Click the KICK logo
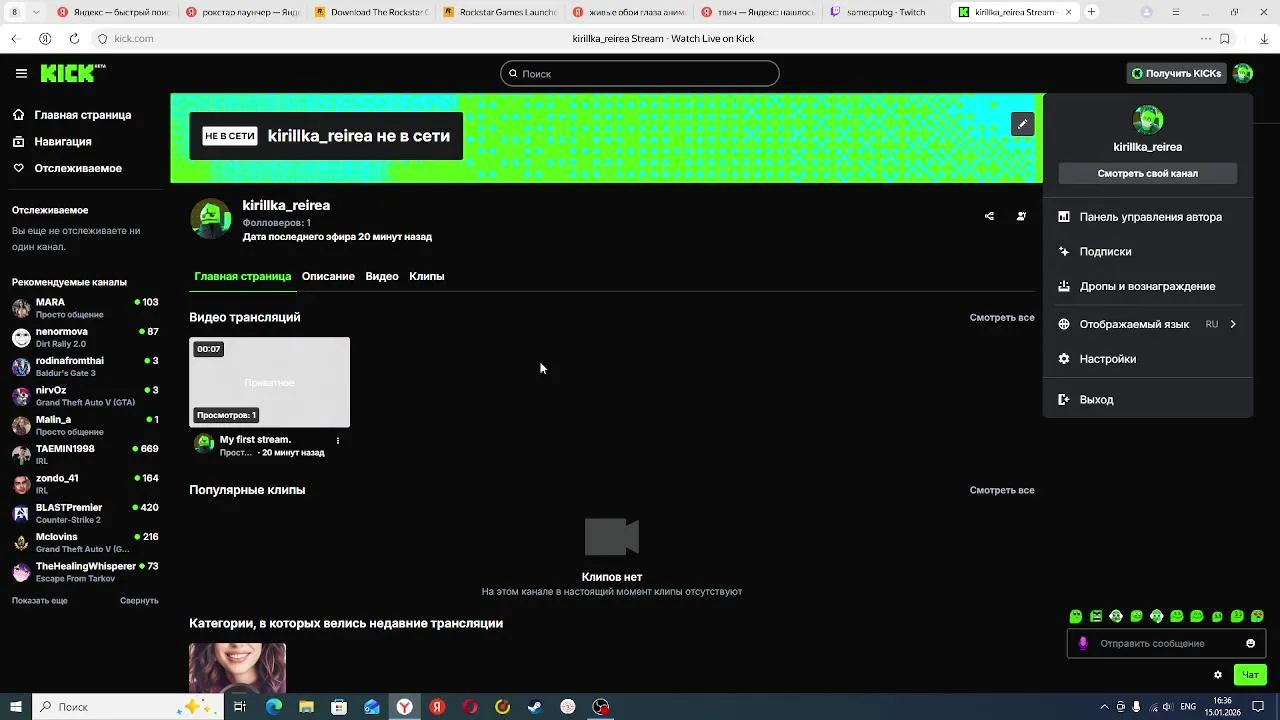The height and width of the screenshot is (720, 1280). [x=72, y=73]
